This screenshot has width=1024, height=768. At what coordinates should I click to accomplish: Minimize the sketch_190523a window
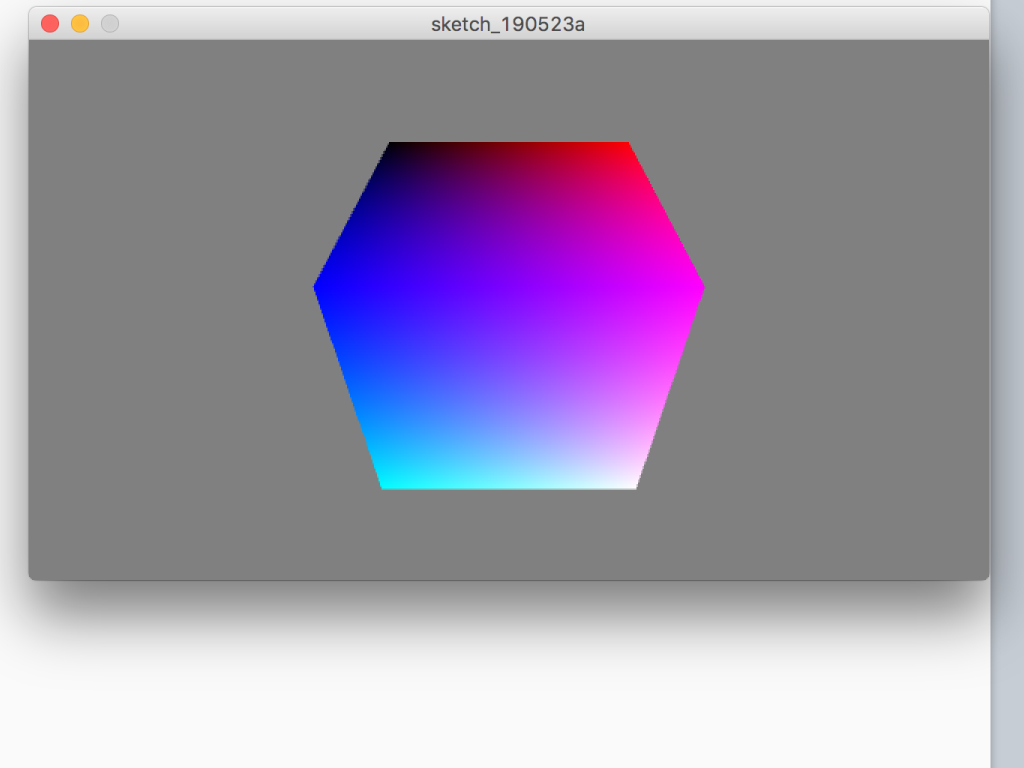[80, 24]
